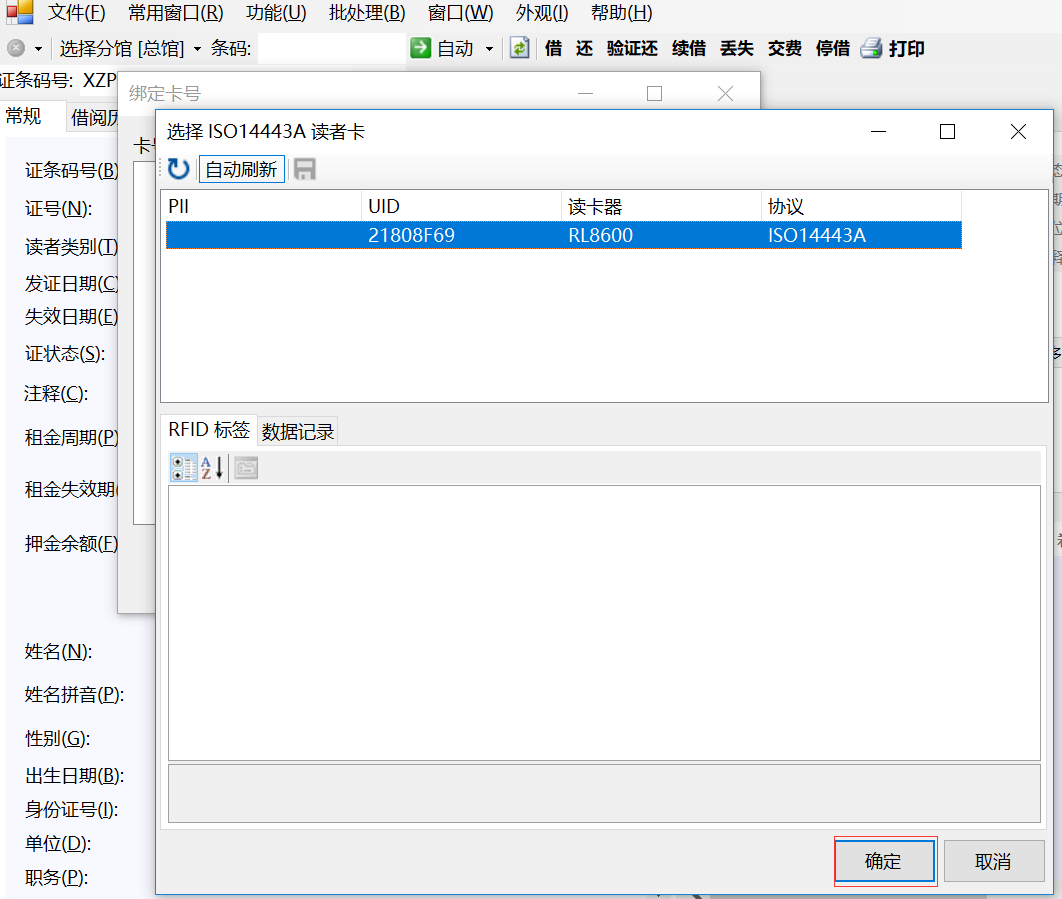
Task: Open the 批处理(B) menu
Action: 367,12
